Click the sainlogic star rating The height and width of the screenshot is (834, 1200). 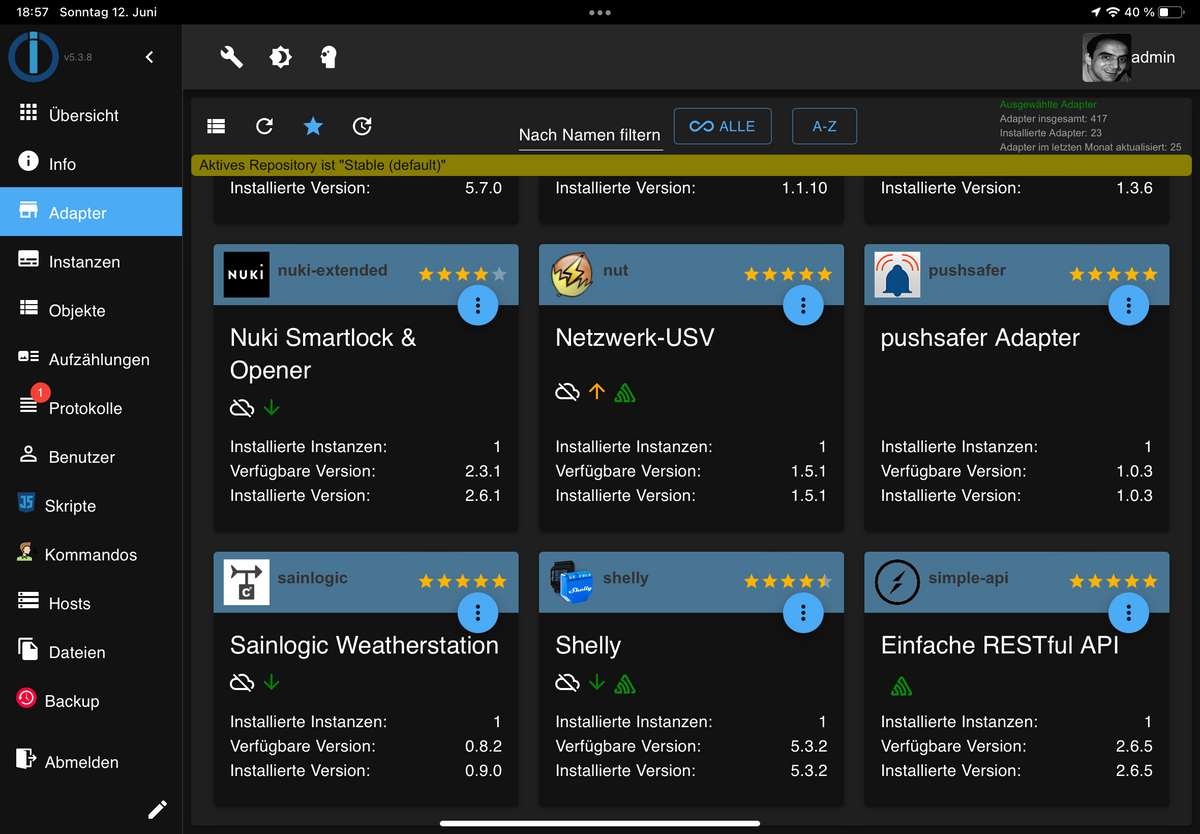pos(463,581)
